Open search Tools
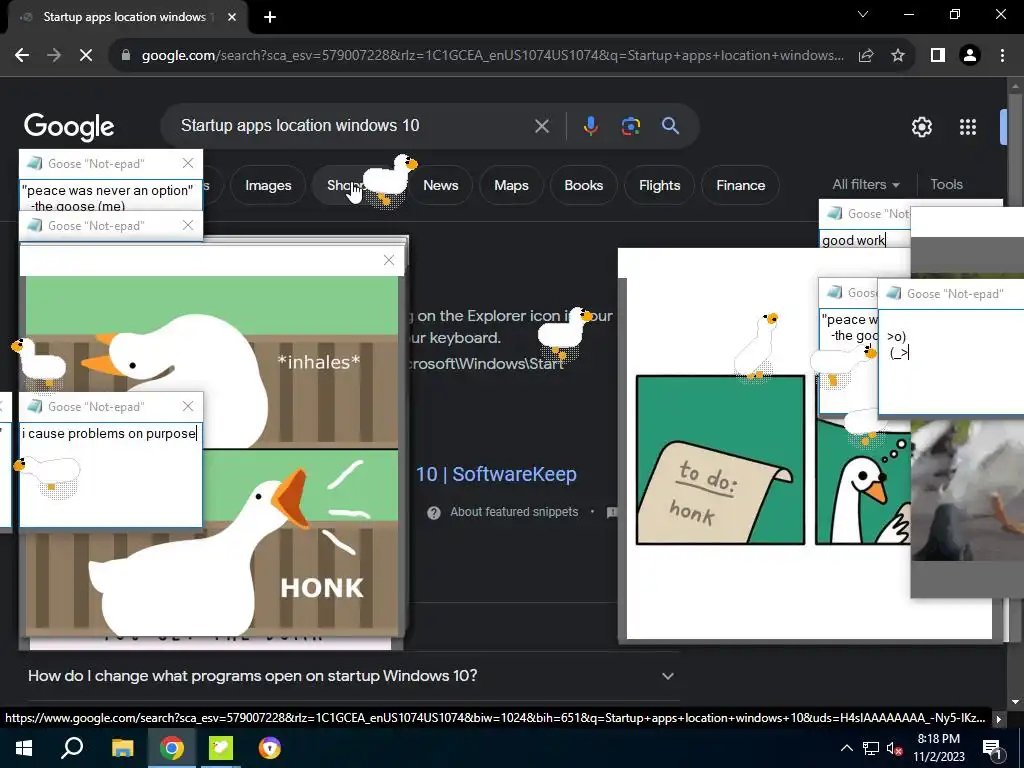 [946, 185]
